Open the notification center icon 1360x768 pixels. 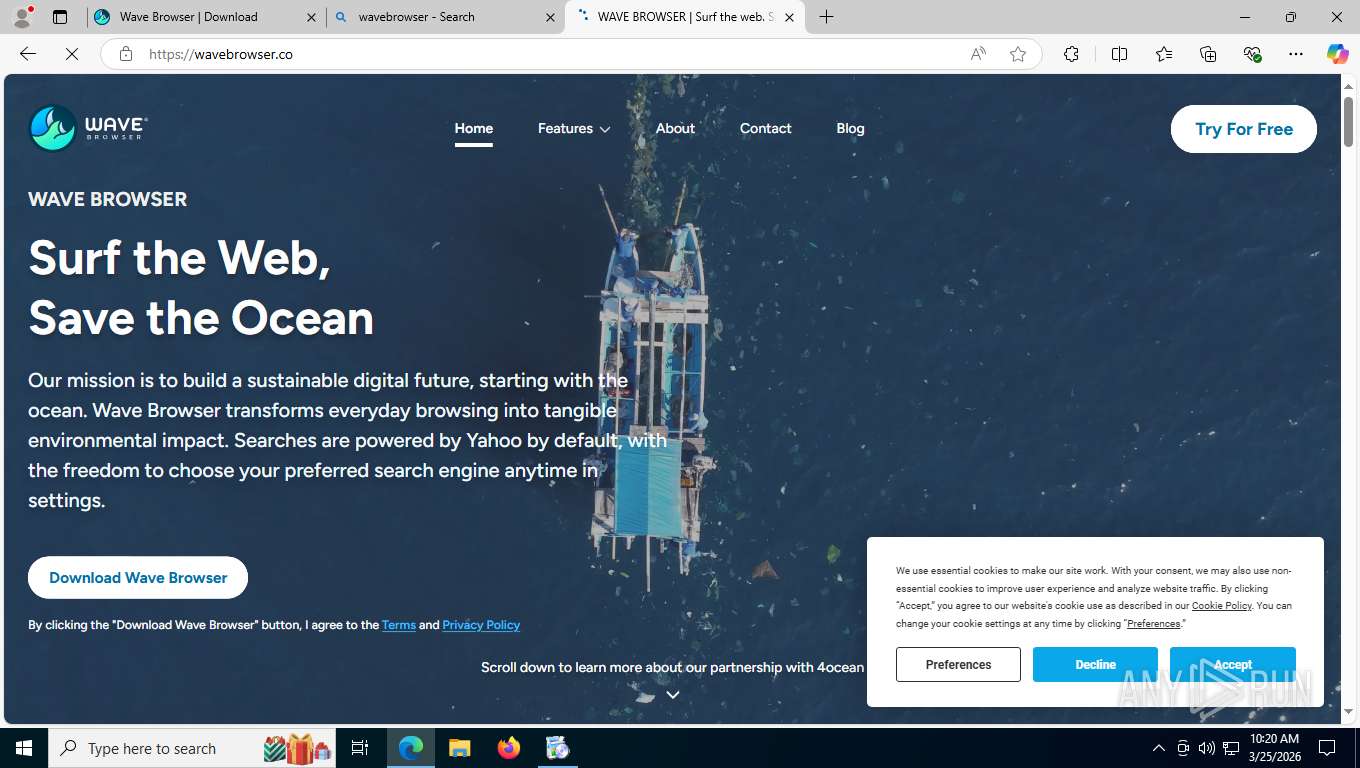click(1327, 748)
